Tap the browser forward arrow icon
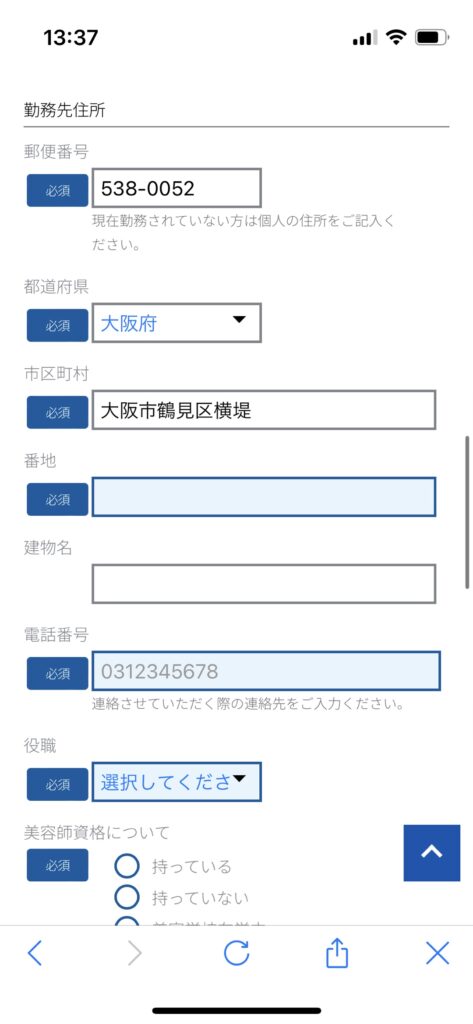 135,953
